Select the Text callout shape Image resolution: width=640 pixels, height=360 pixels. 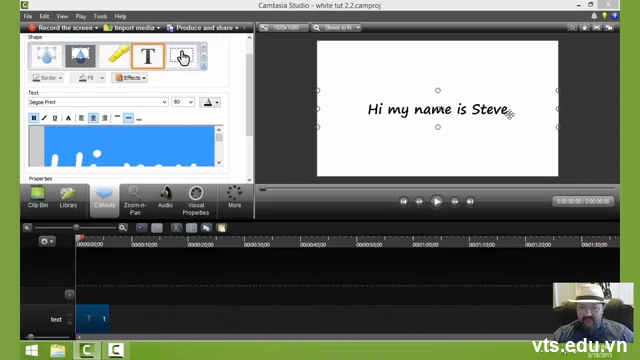[148, 56]
